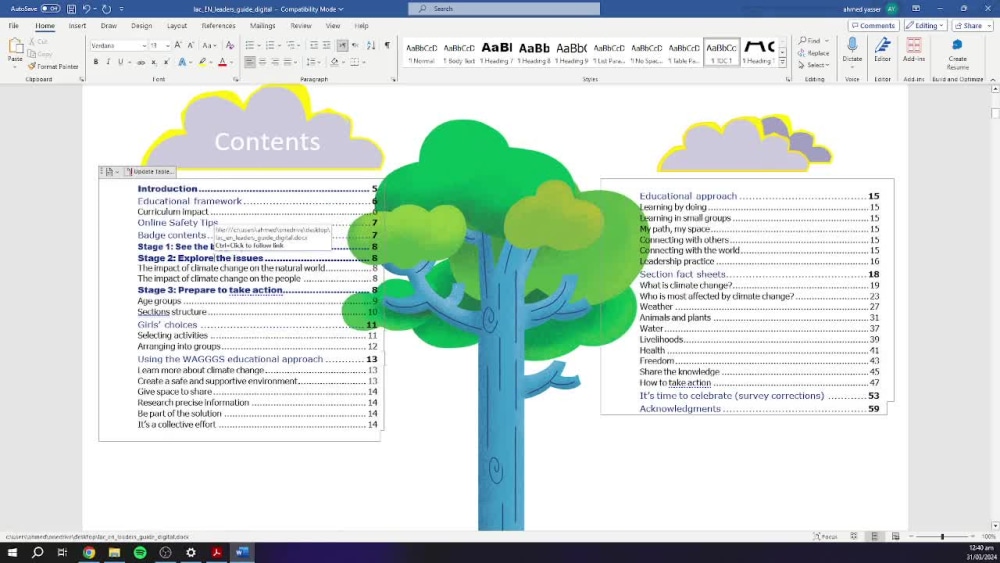The height and width of the screenshot is (563, 1000).
Task: Toggle bold formatting
Action: pos(96,62)
